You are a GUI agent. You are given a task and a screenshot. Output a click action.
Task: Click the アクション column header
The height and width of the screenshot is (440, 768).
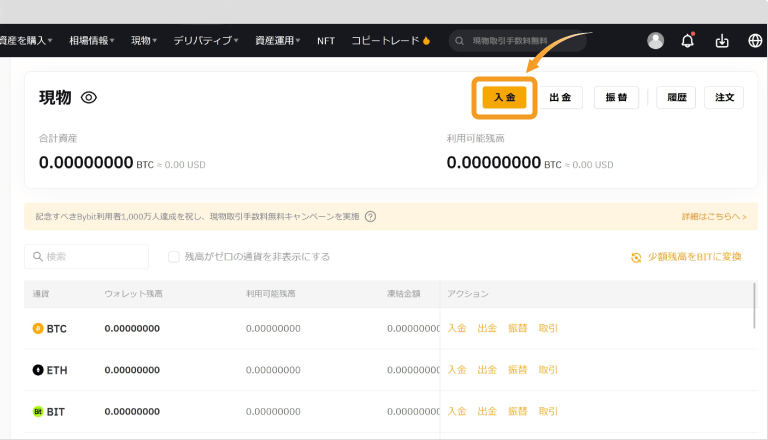coord(468,294)
